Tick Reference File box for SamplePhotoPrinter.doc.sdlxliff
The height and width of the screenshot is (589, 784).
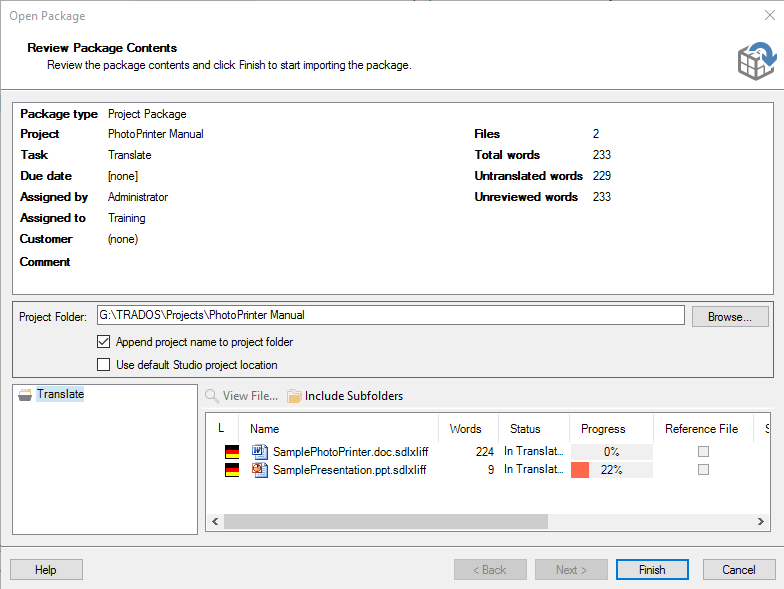[x=704, y=452]
